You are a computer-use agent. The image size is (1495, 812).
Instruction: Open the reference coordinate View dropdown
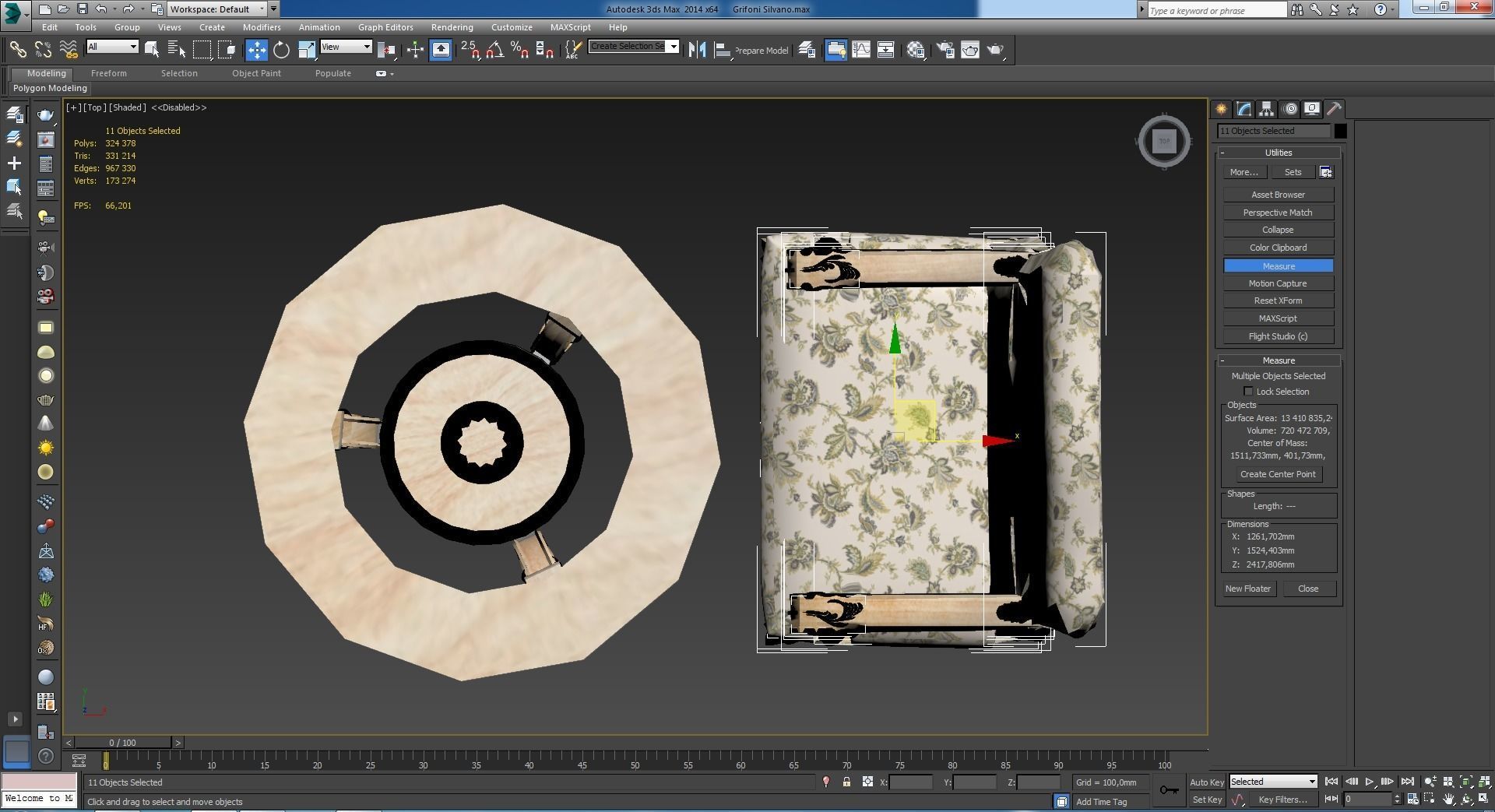click(x=346, y=47)
